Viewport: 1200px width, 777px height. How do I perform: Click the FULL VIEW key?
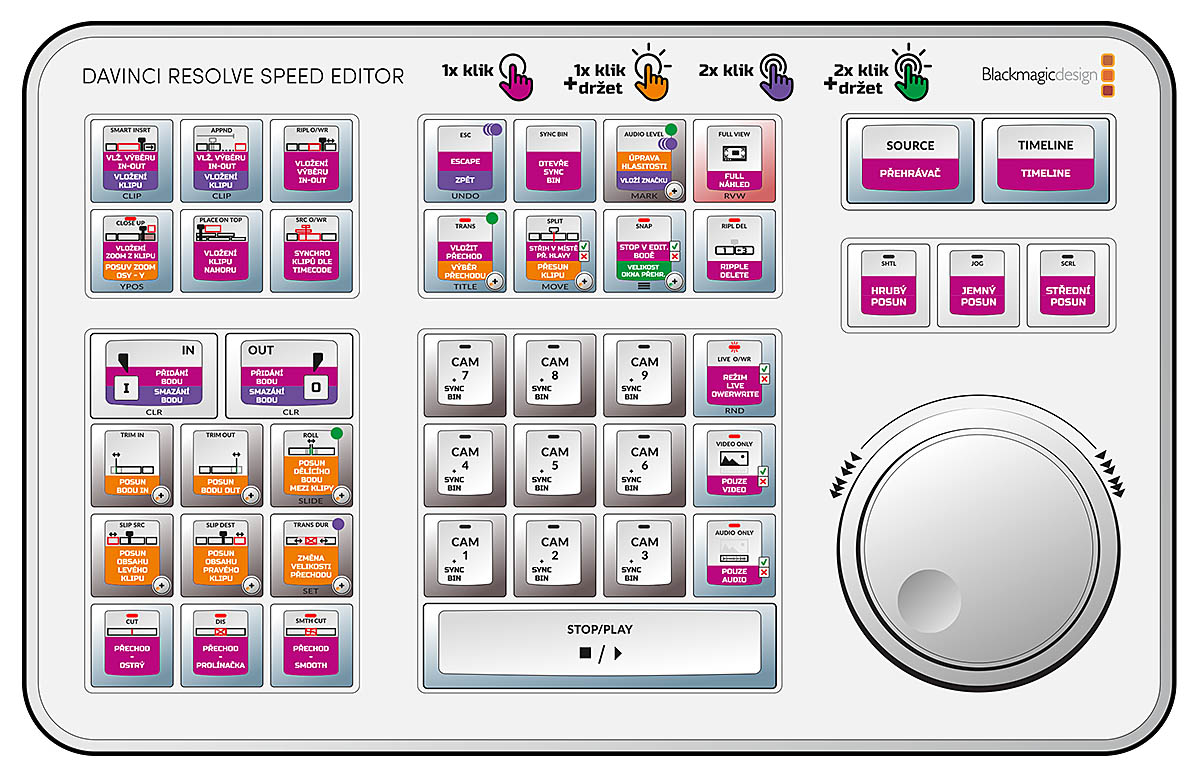pos(735,162)
